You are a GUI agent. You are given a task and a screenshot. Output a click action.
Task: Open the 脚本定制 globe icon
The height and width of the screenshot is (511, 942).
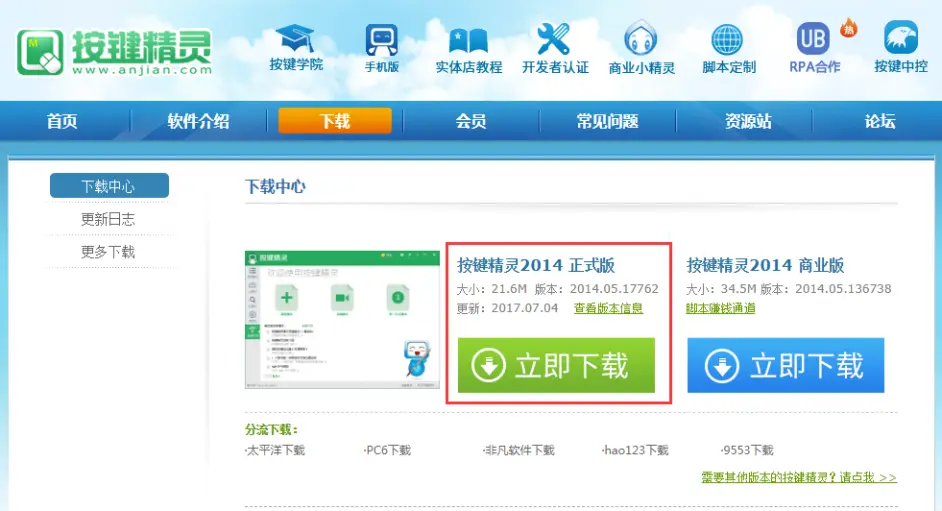pyautogui.click(x=727, y=40)
